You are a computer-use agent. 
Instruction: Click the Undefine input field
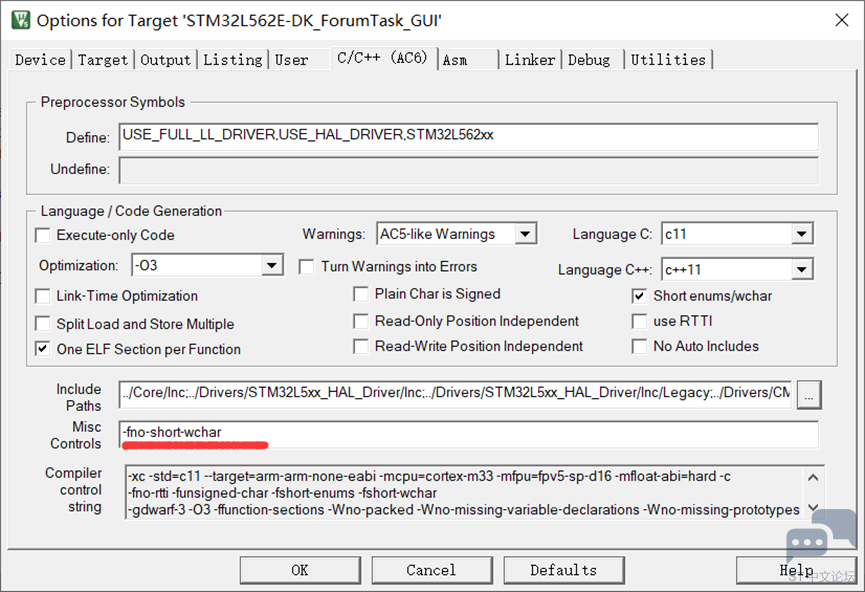tap(468, 170)
